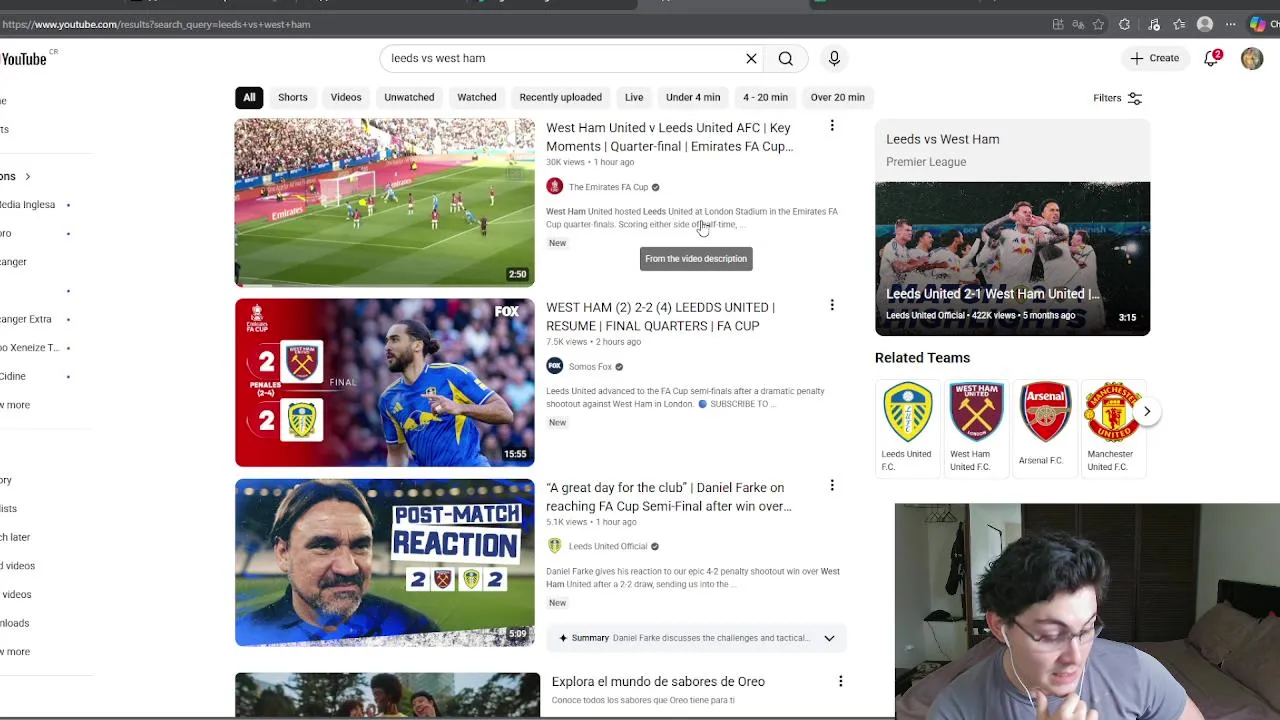Play the Fox 2-2 penalties thumbnail

tap(385, 383)
